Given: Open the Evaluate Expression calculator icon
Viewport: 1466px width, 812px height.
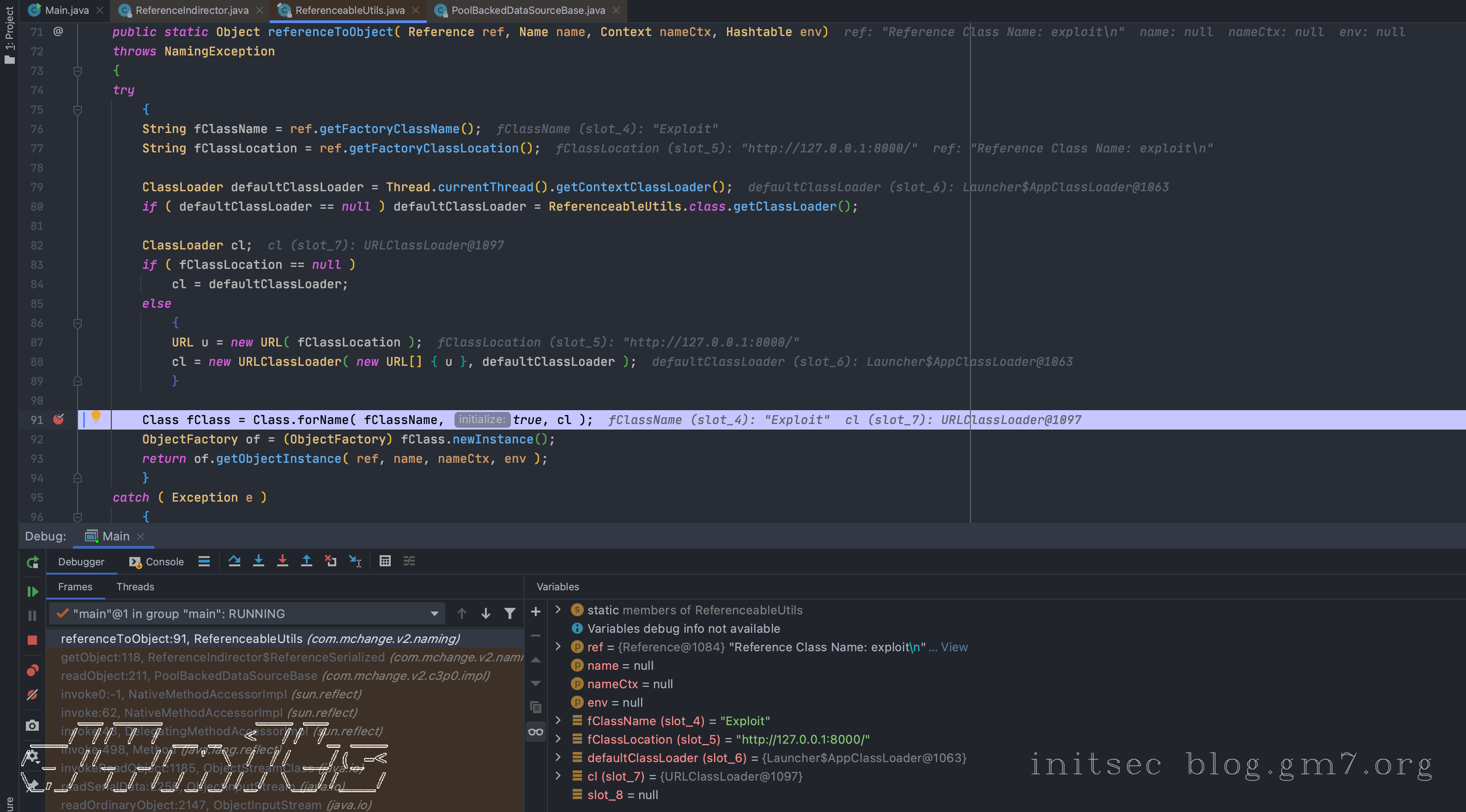Looking at the screenshot, I should click(x=385, y=561).
